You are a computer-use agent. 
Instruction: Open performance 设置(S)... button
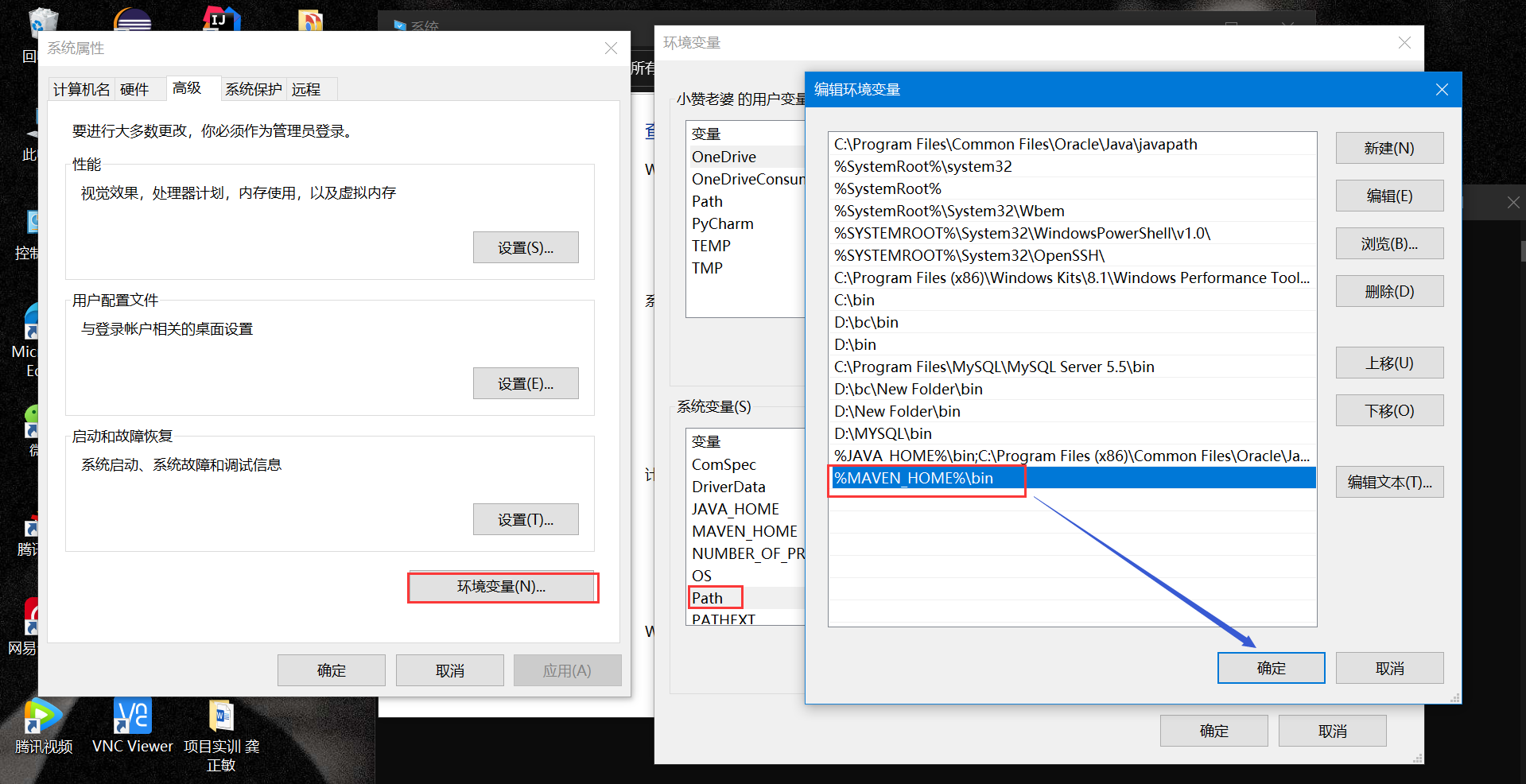click(526, 247)
